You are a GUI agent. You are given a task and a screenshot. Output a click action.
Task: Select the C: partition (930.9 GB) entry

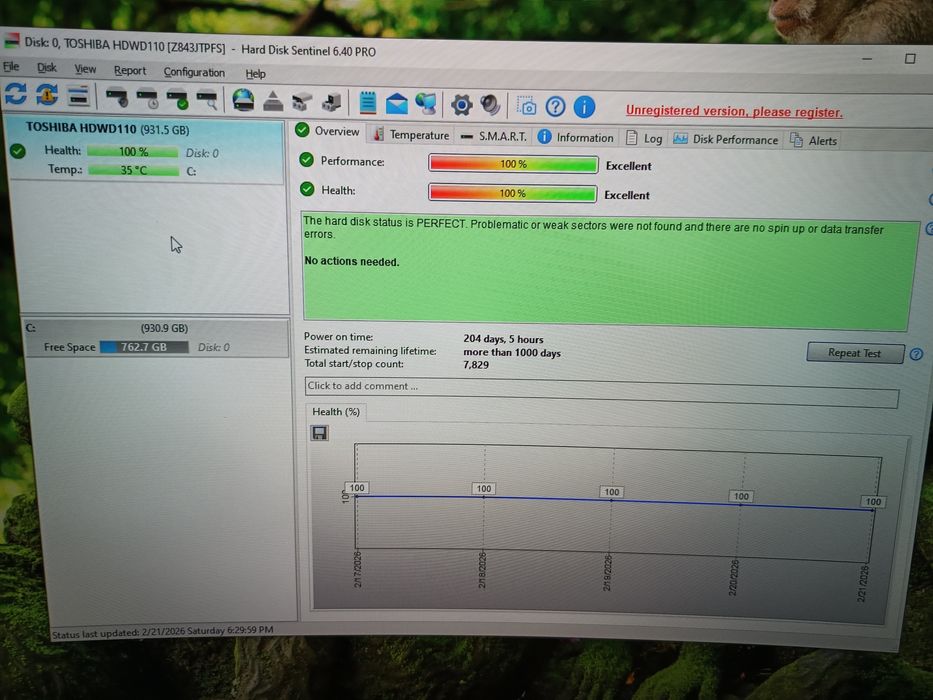pyautogui.click(x=156, y=338)
